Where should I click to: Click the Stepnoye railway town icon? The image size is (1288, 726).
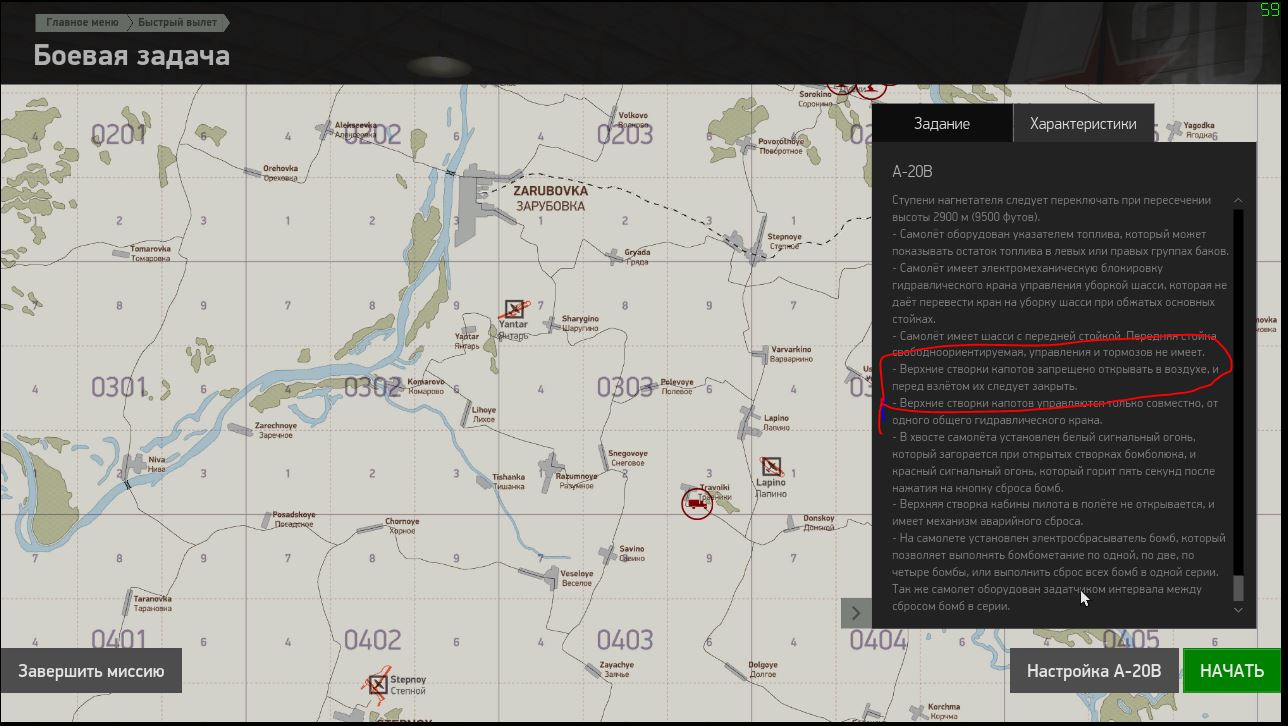(759, 246)
